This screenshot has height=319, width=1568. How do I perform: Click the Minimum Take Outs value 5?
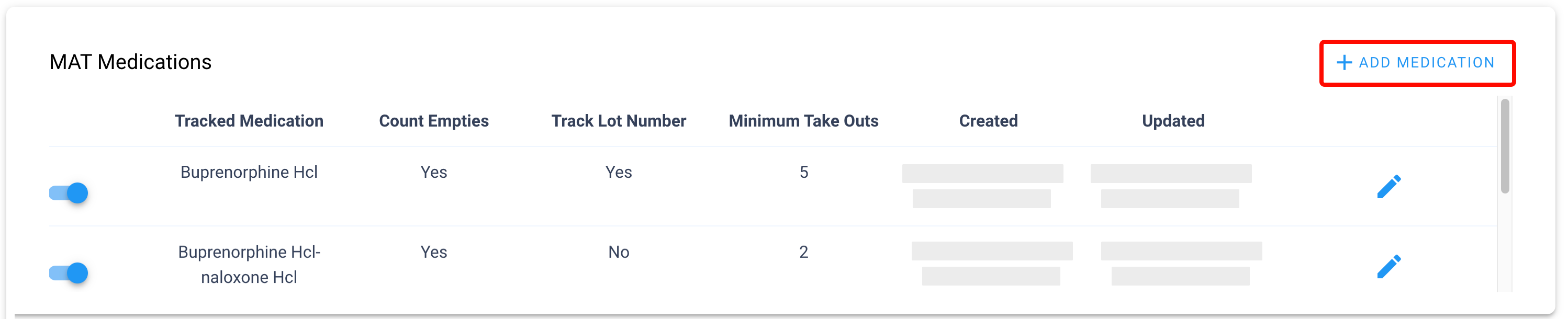[x=803, y=172]
